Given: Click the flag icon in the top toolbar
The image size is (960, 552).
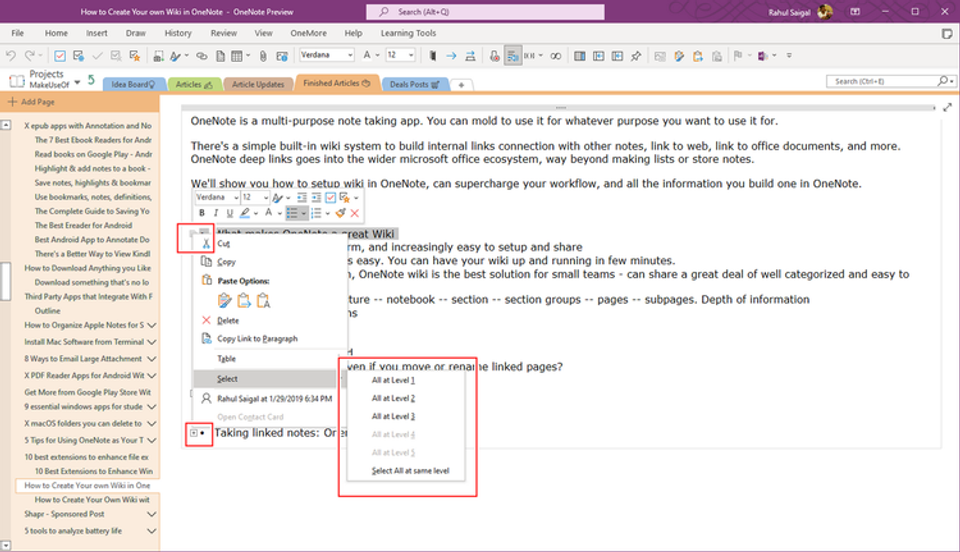Looking at the screenshot, I should pos(738,56).
